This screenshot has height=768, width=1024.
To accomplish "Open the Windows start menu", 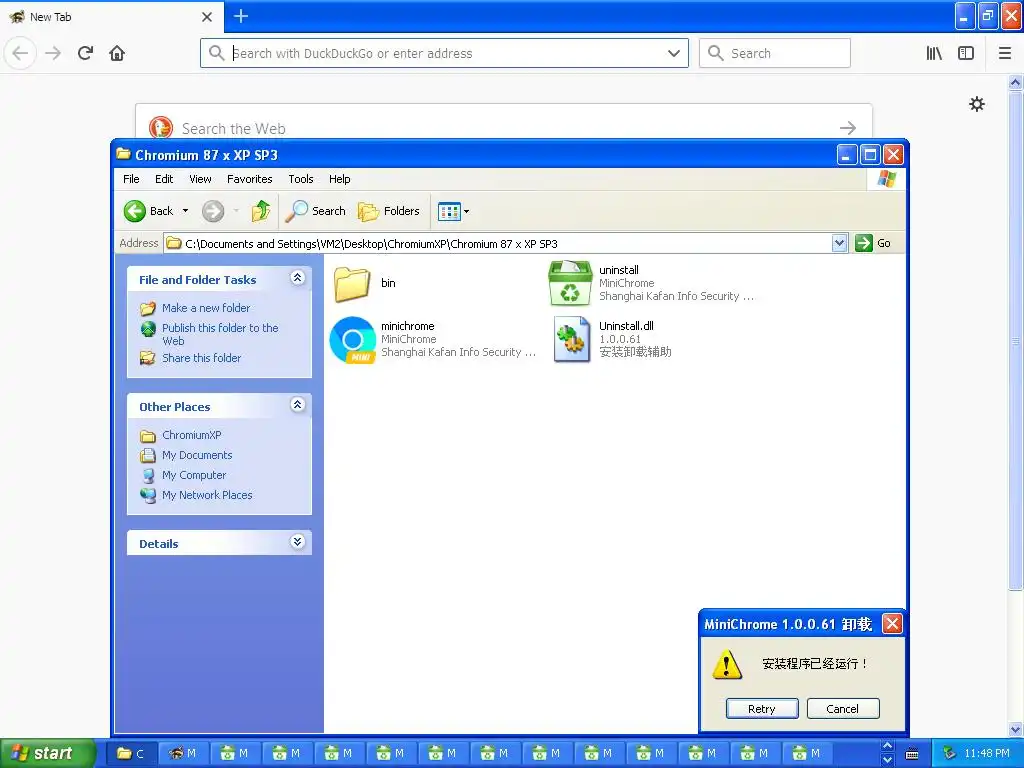I will tap(47, 753).
